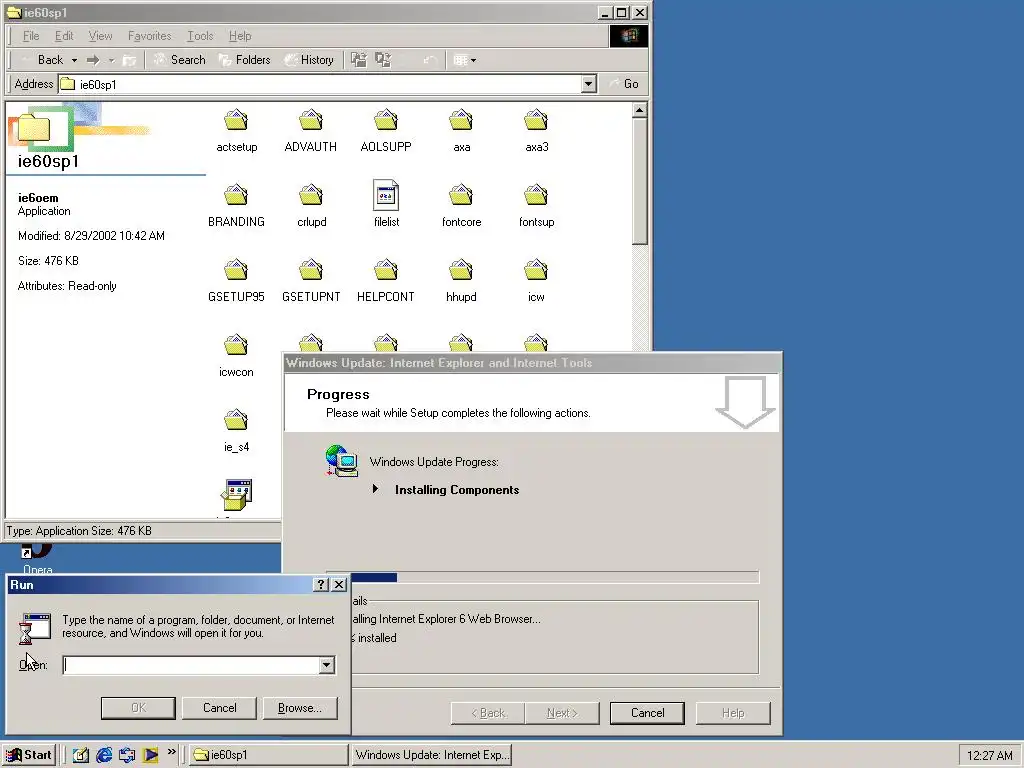This screenshot has width=1024, height=768.
Task: Open the Help menu
Action: (x=240, y=36)
